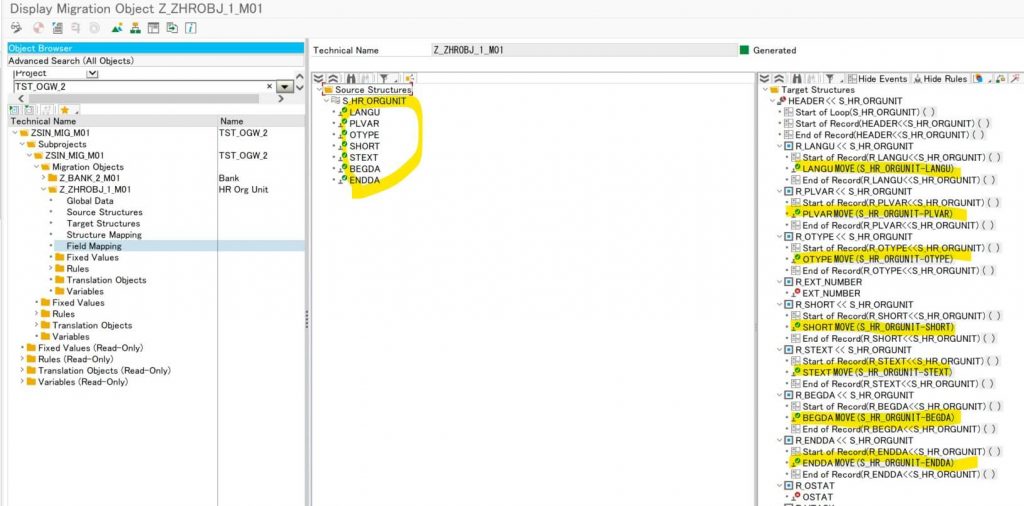Screen dimensions: 1024x506
Task: Click first green tree icon above Technical Name
Action: coord(14,110)
